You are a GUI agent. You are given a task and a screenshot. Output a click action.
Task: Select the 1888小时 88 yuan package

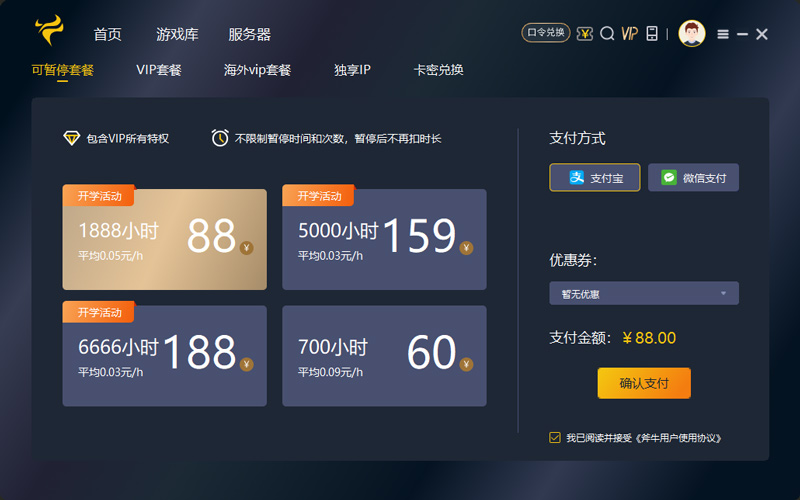pos(164,239)
